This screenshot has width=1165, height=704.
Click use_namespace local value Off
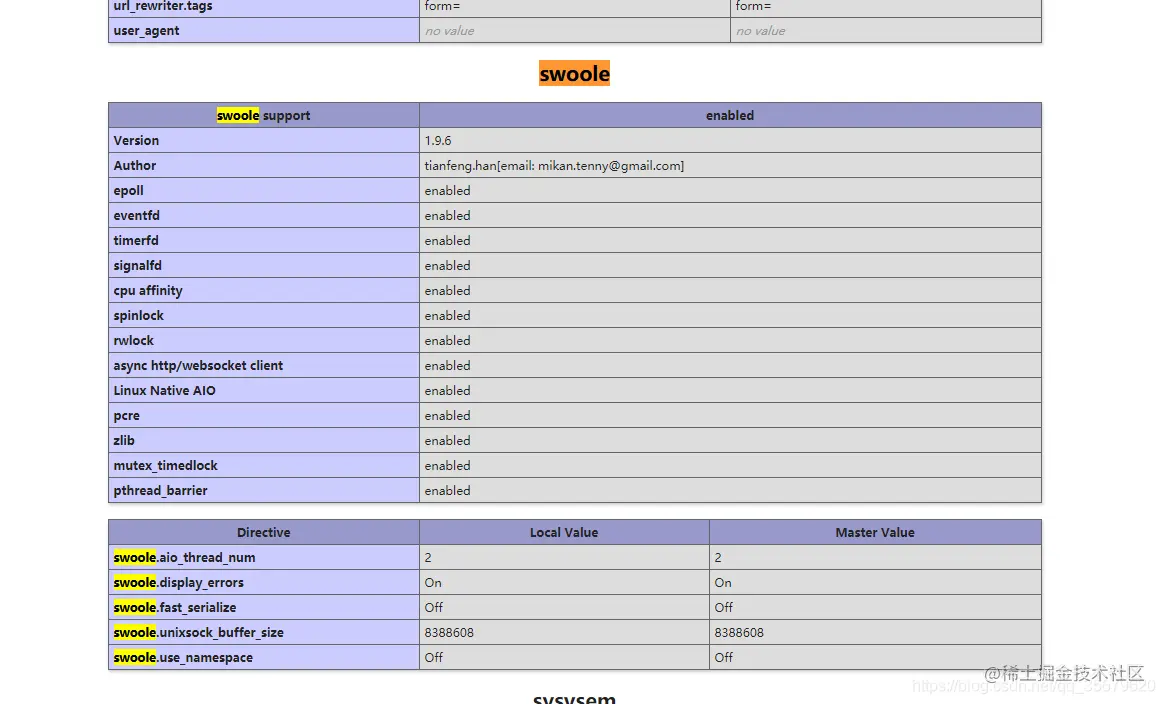click(x=434, y=658)
